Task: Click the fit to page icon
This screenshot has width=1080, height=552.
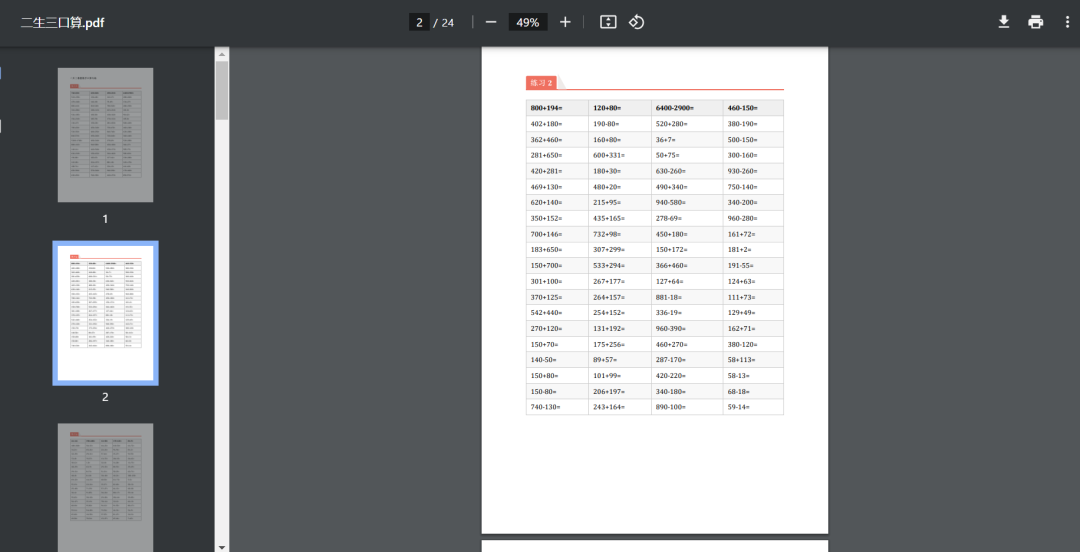Action: point(608,22)
